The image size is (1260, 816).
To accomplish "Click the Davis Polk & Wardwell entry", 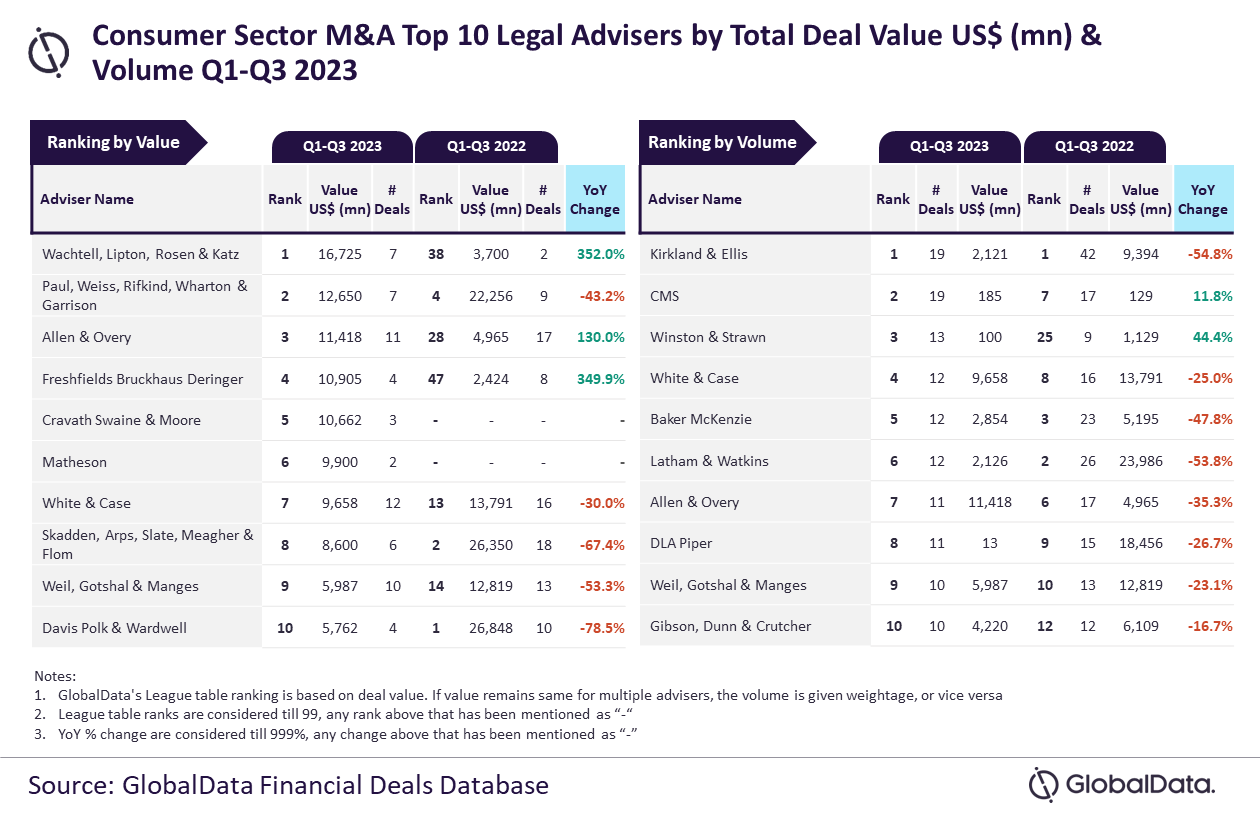I will pyautogui.click(x=114, y=628).
